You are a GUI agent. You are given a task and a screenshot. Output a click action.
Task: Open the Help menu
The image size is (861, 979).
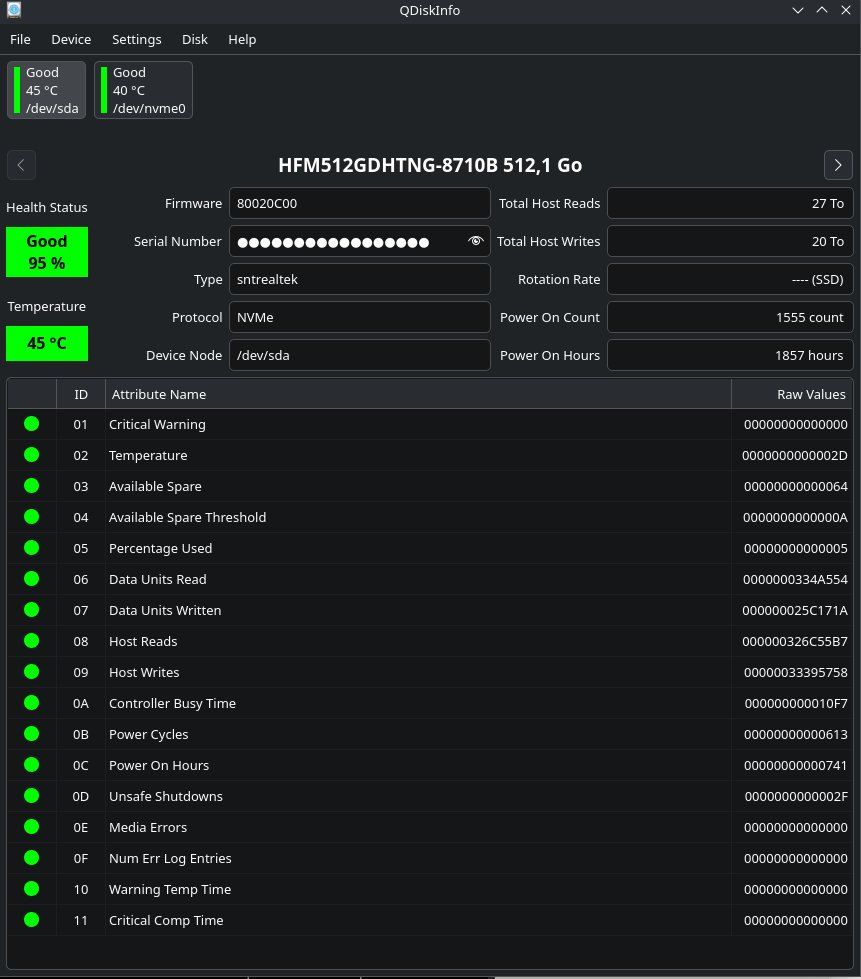click(242, 39)
